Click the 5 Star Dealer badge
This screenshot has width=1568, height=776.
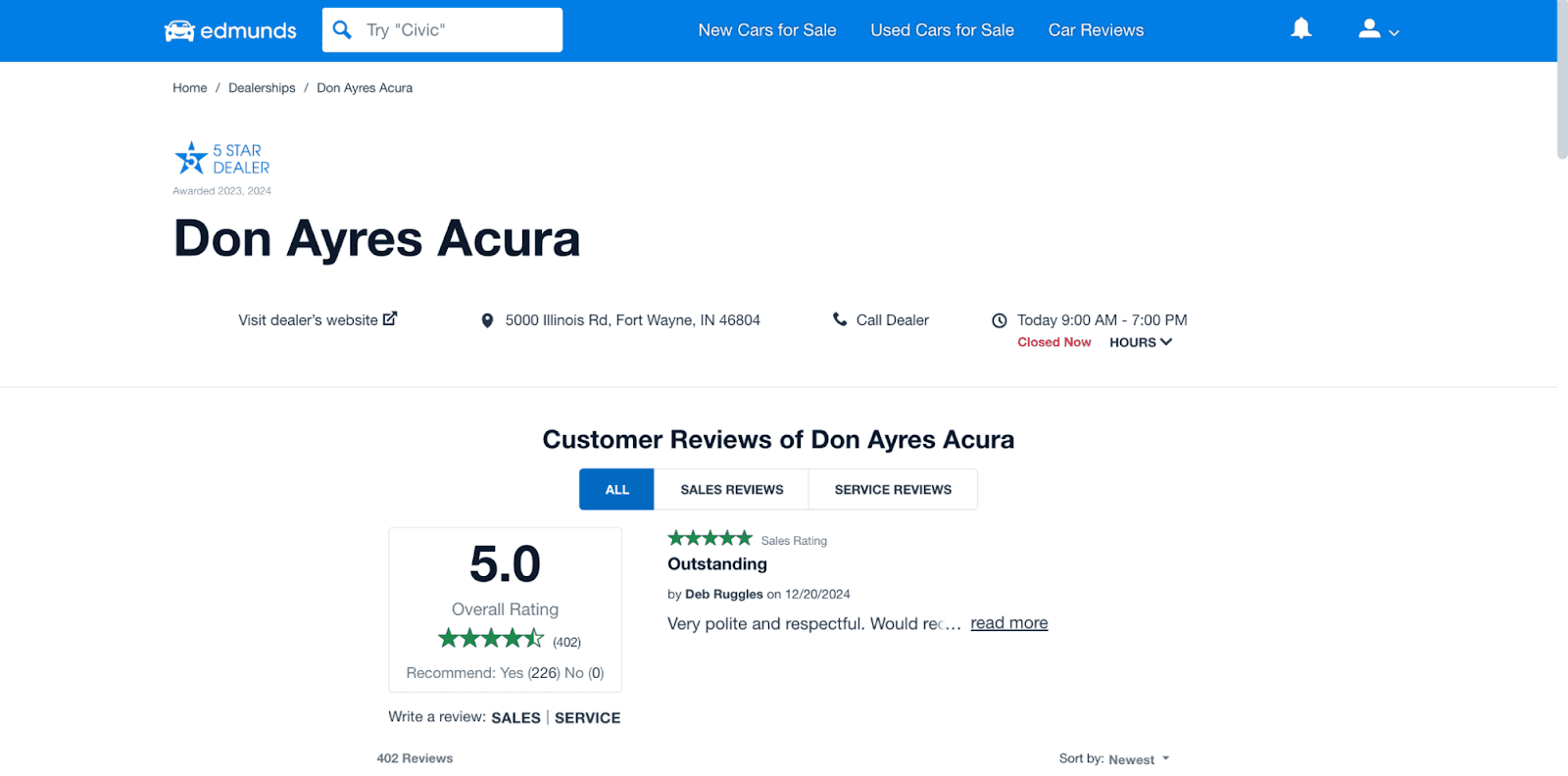point(222,159)
